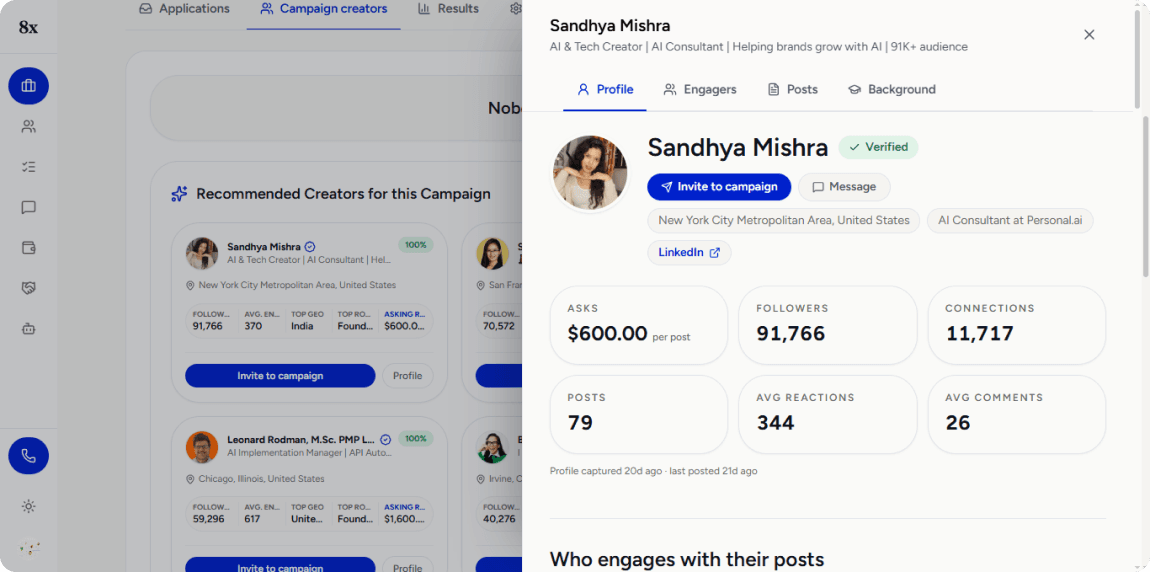Click the Recommended Creators for this Campaign heading
The width and height of the screenshot is (1150, 572).
(x=343, y=194)
